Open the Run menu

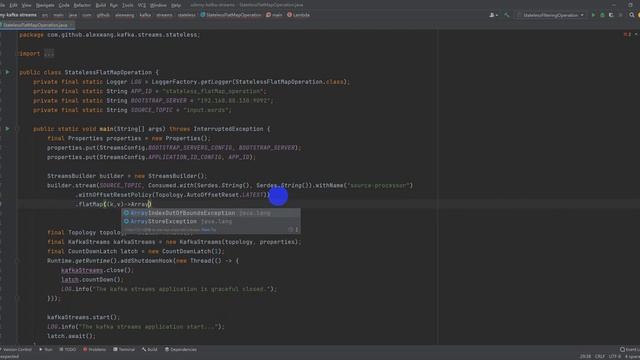(x=114, y=5)
